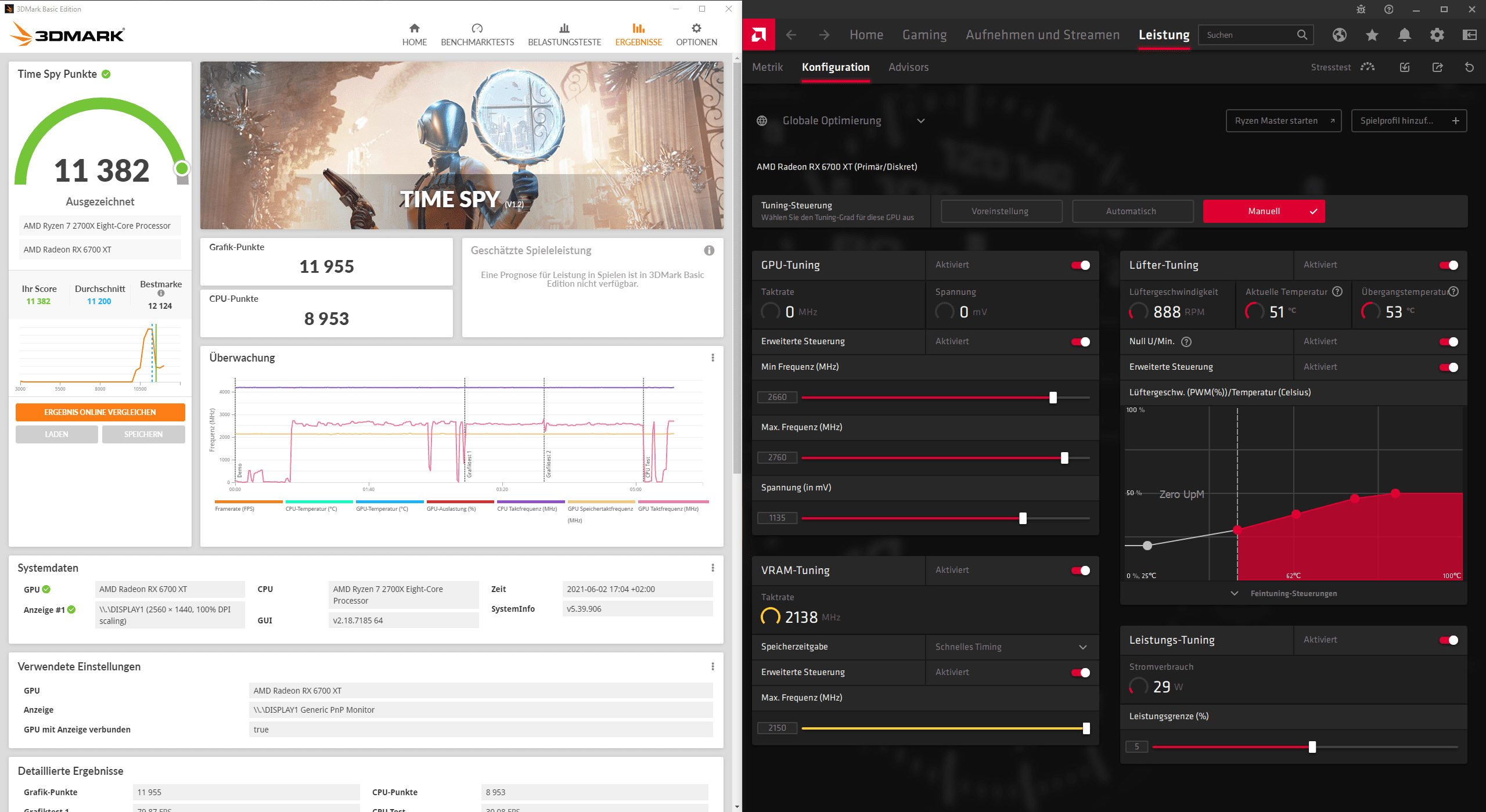This screenshot has height=812, width=1486.
Task: Toggle Lüfter Erweiterte Steuerung switch
Action: (x=1448, y=367)
